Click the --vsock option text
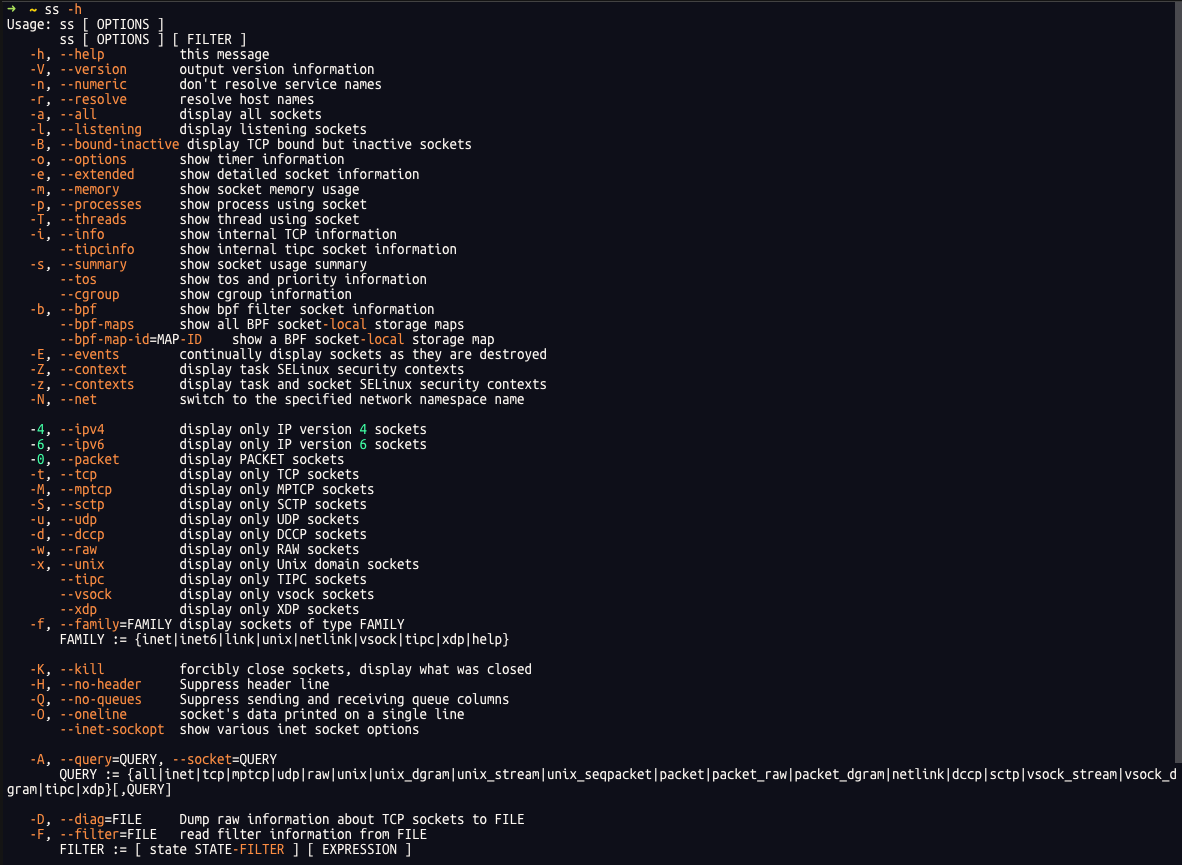 tap(85, 594)
